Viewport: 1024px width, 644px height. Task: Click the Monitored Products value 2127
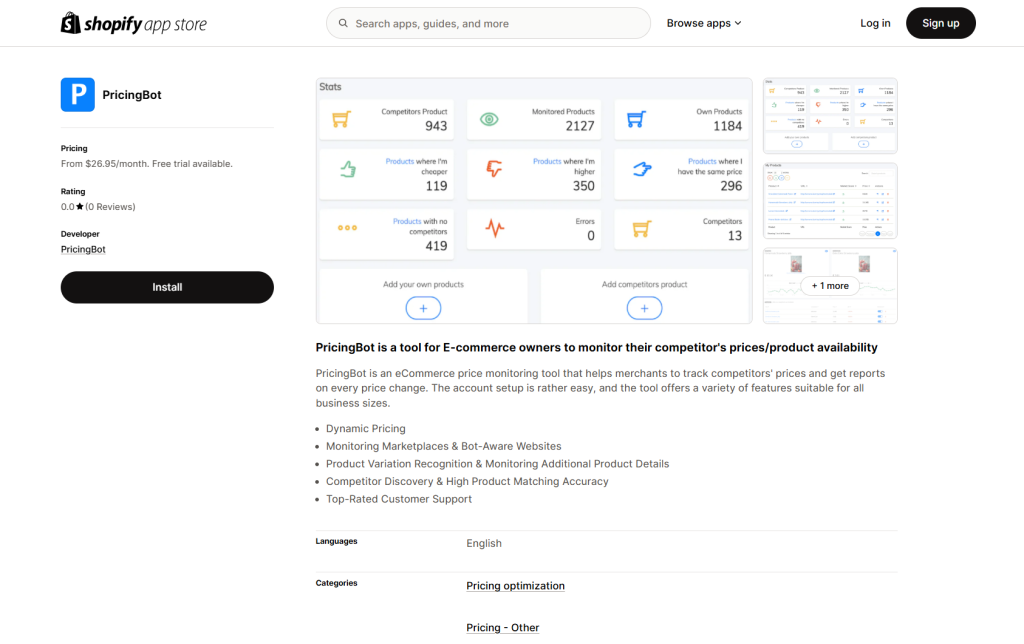580,126
